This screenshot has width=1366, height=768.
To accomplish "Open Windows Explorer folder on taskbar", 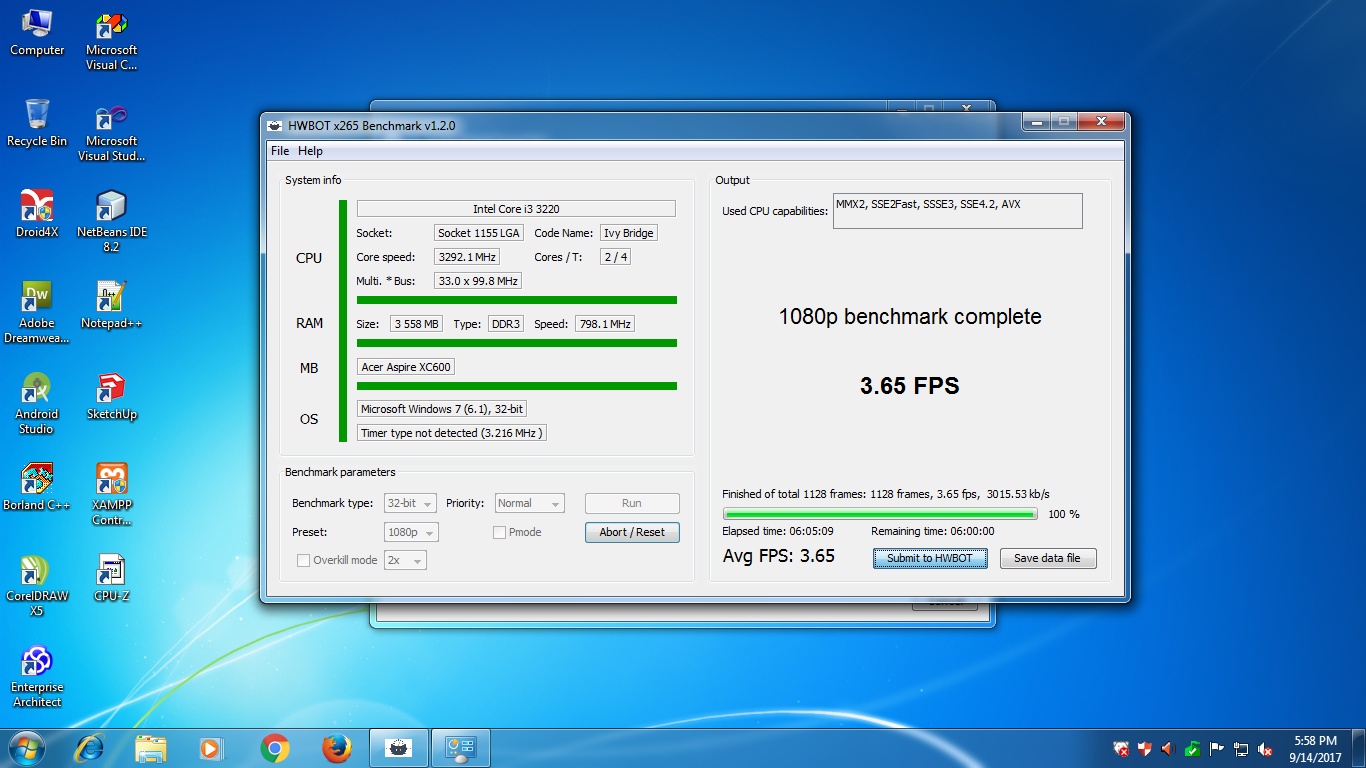I will [x=151, y=748].
